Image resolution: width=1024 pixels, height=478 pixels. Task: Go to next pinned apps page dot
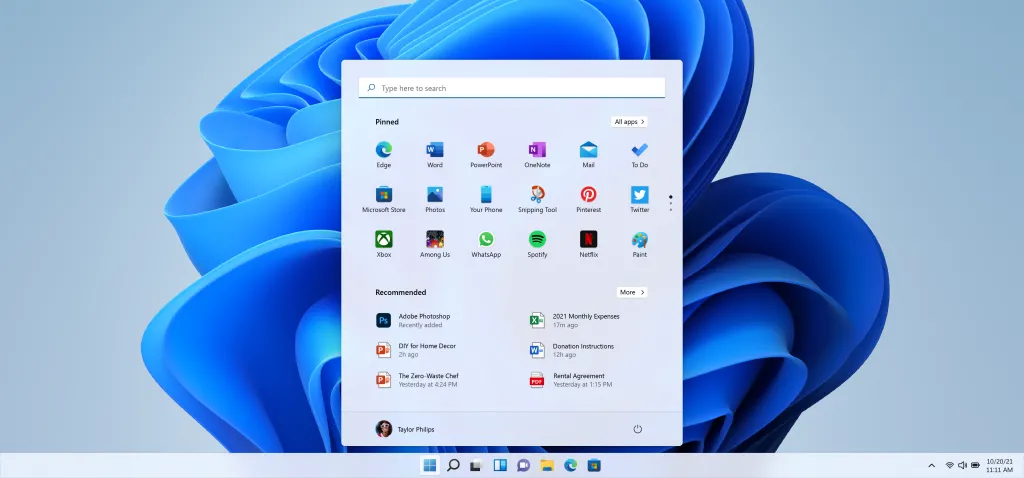pos(671,203)
